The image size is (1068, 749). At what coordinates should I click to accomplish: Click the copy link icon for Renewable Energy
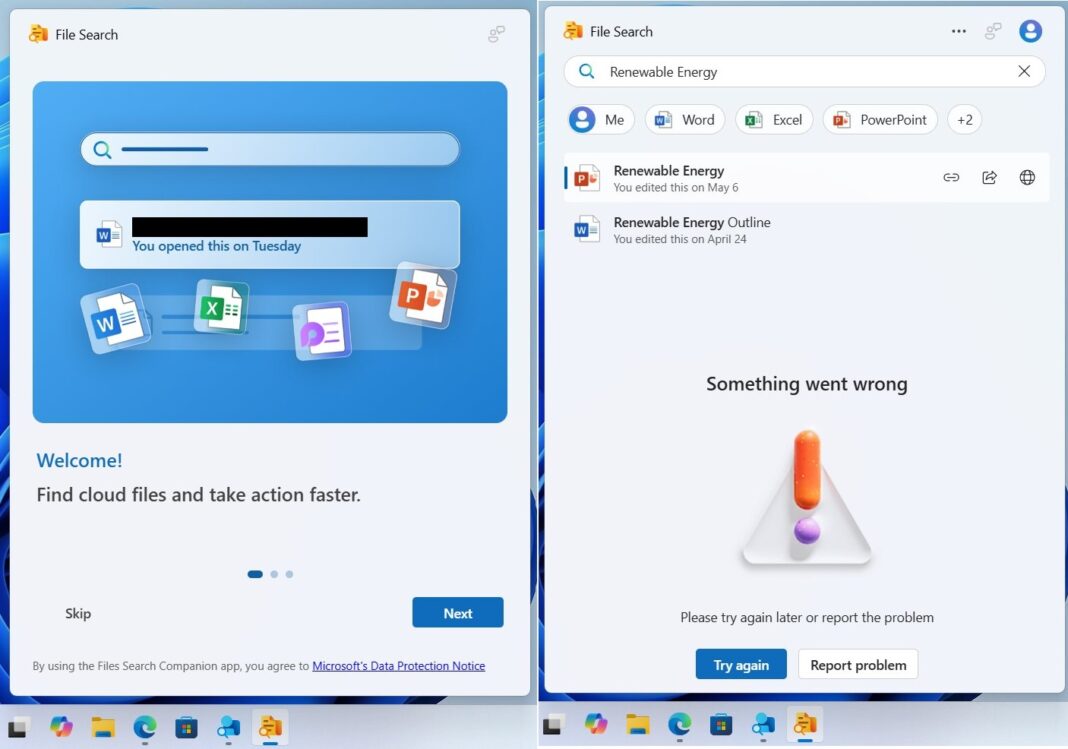click(x=951, y=177)
